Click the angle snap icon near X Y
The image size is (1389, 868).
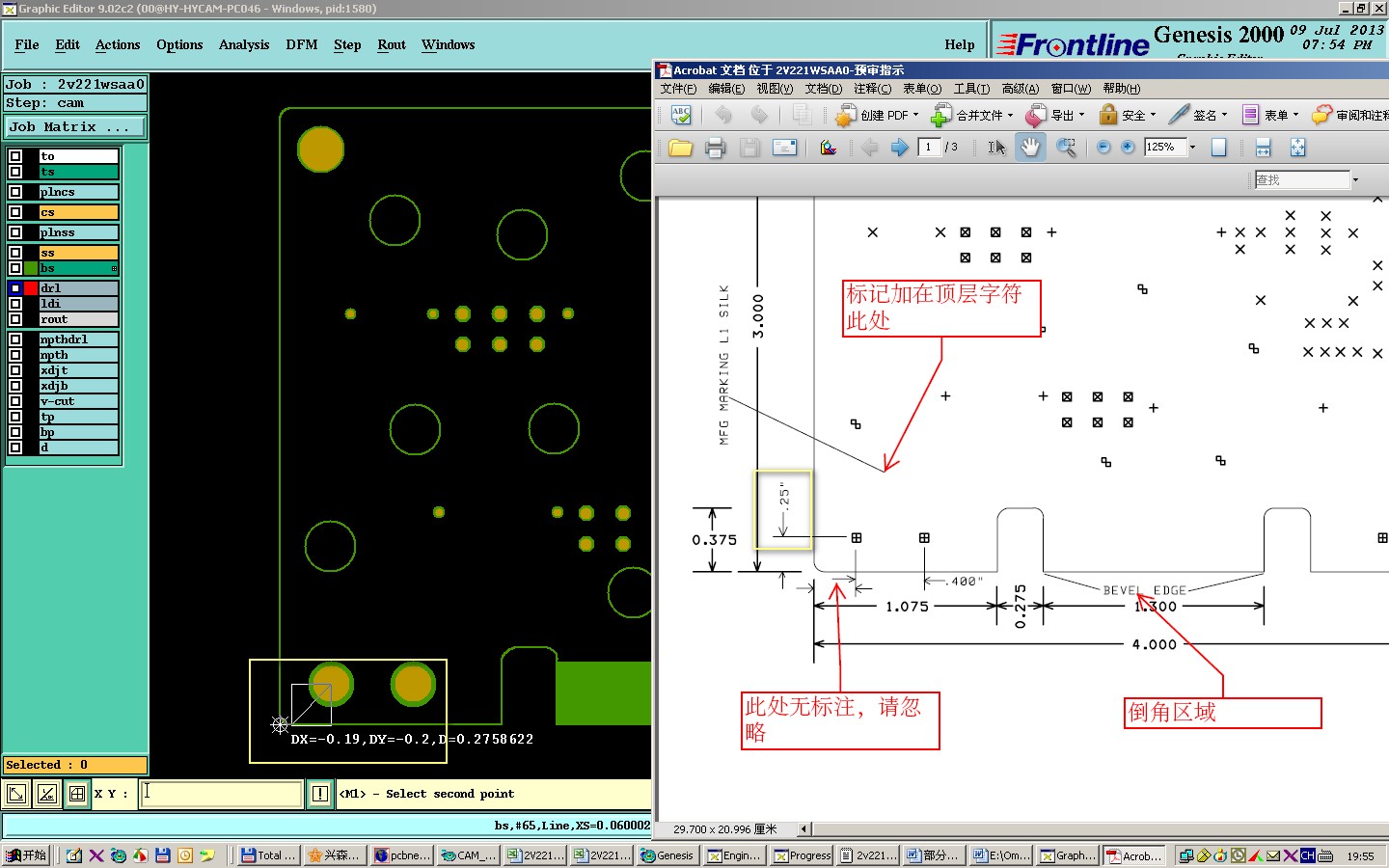pos(46,794)
